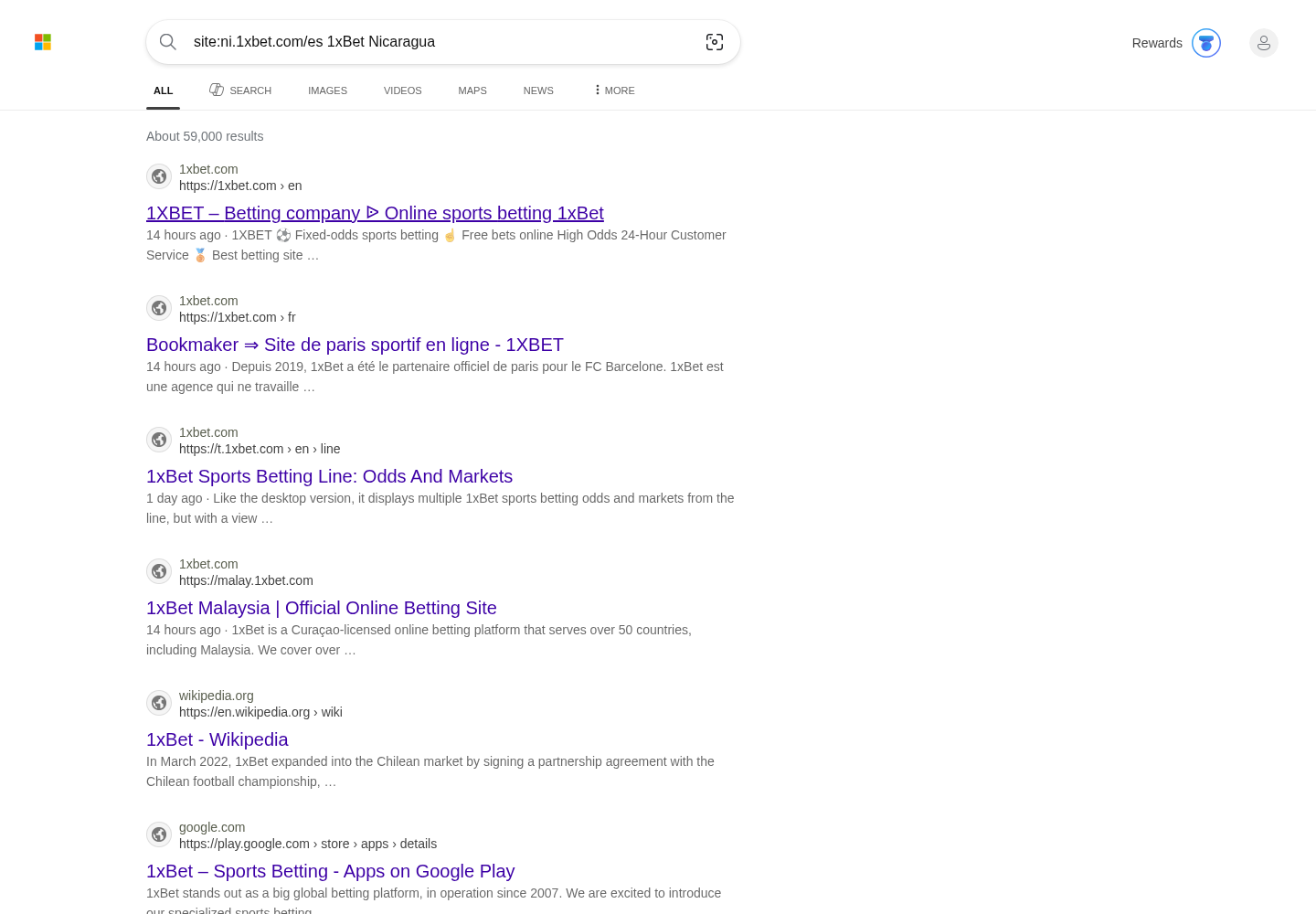Click the Fixed-odds sports betting snippet
The image size is (1316, 914).
point(436,245)
